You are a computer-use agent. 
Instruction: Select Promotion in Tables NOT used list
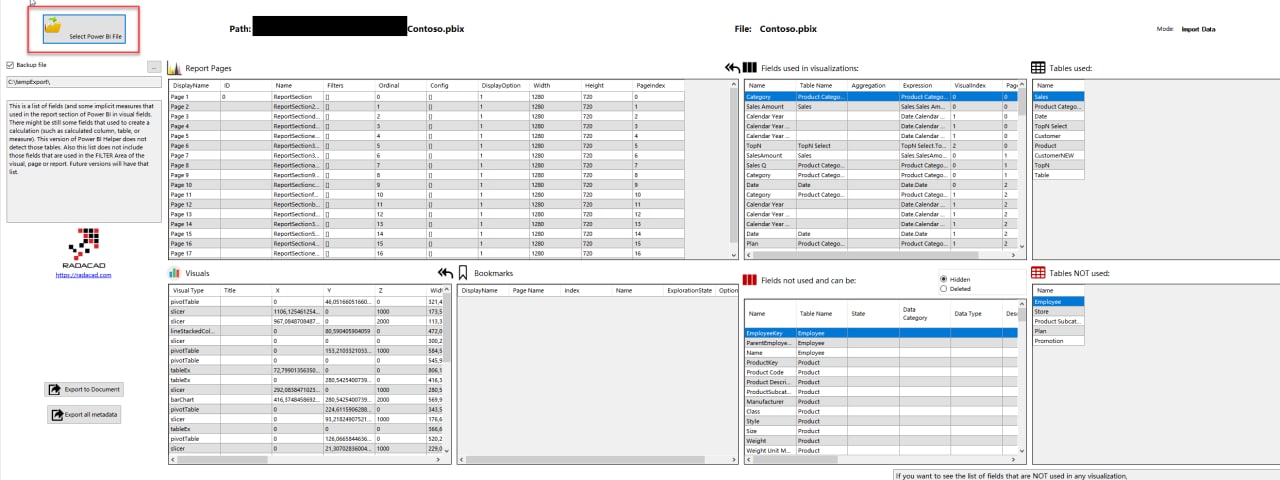(x=1059, y=340)
